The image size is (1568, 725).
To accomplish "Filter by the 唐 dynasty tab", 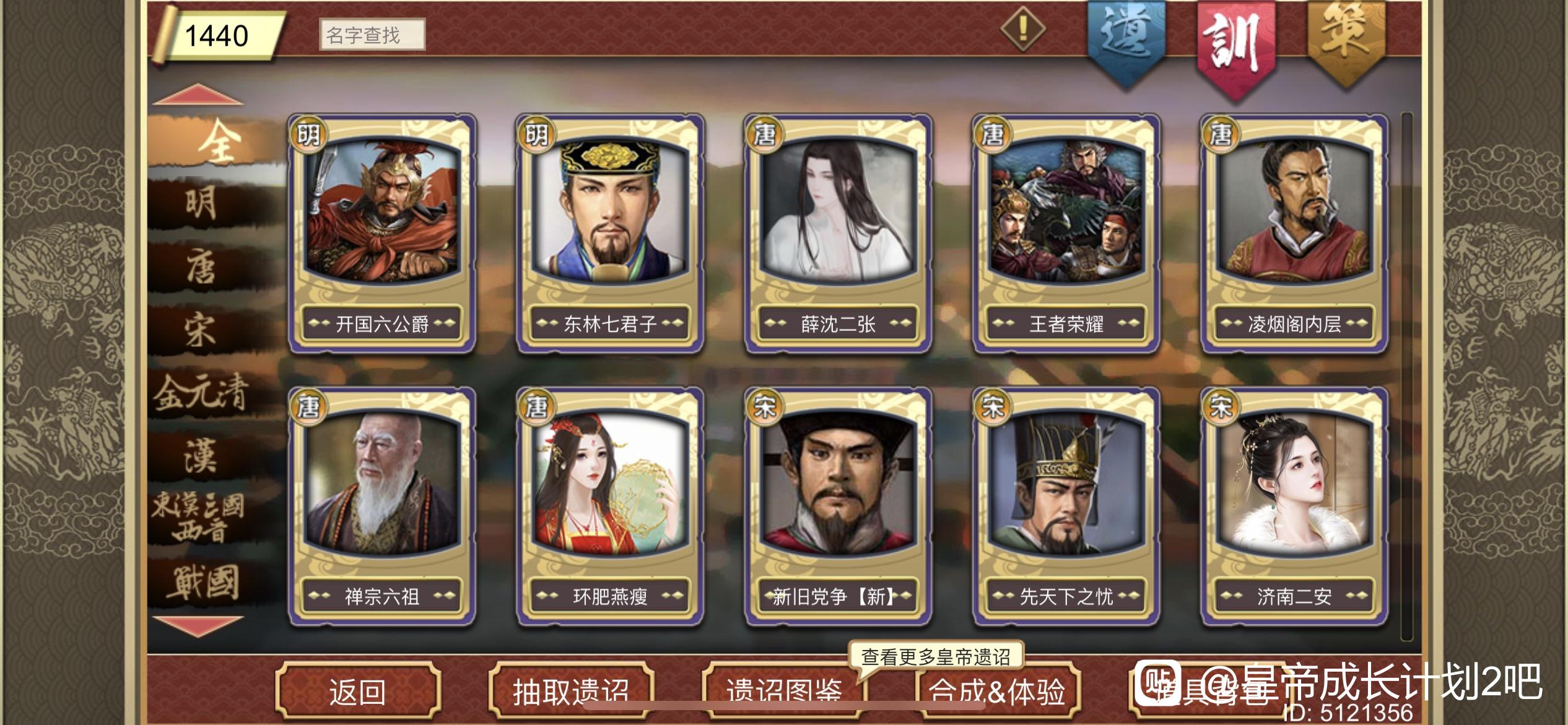I will [201, 268].
